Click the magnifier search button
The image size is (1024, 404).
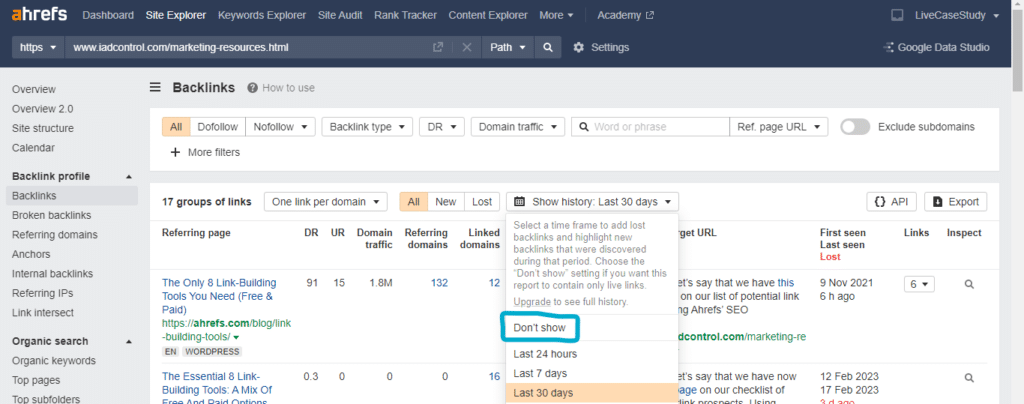tap(548, 47)
